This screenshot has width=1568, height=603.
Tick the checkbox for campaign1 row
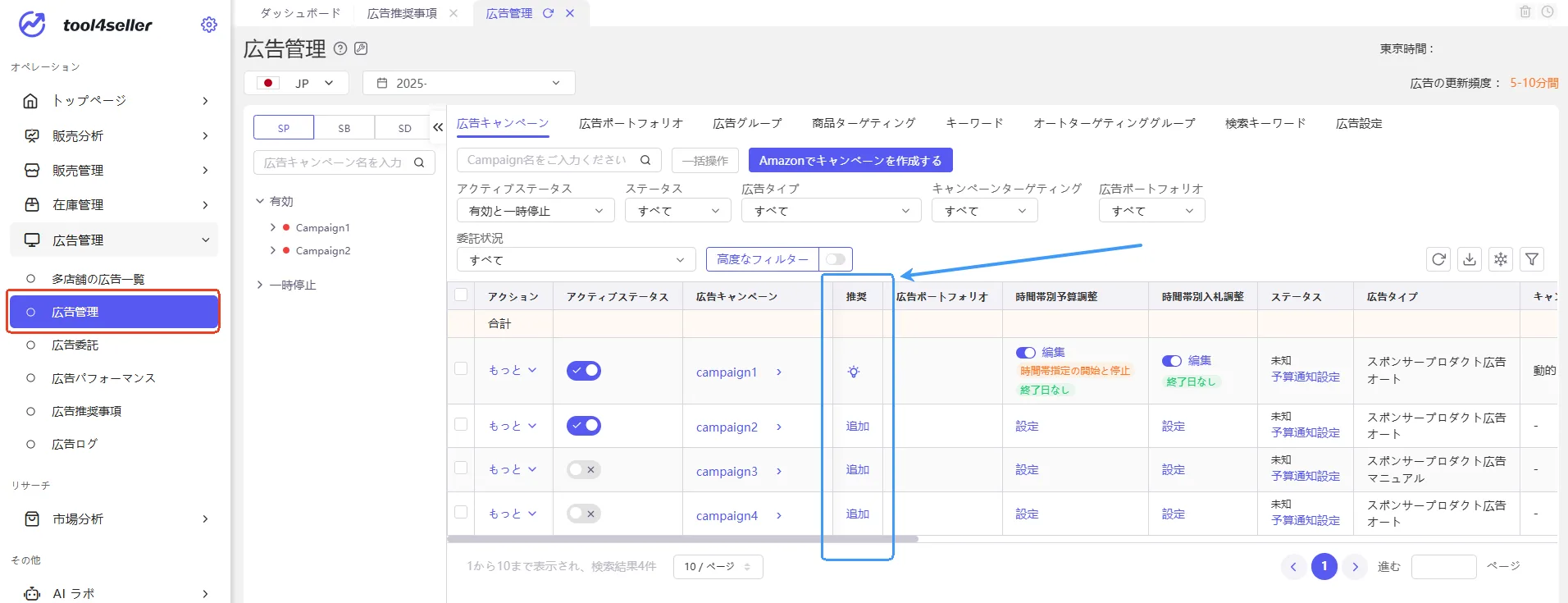tap(461, 369)
